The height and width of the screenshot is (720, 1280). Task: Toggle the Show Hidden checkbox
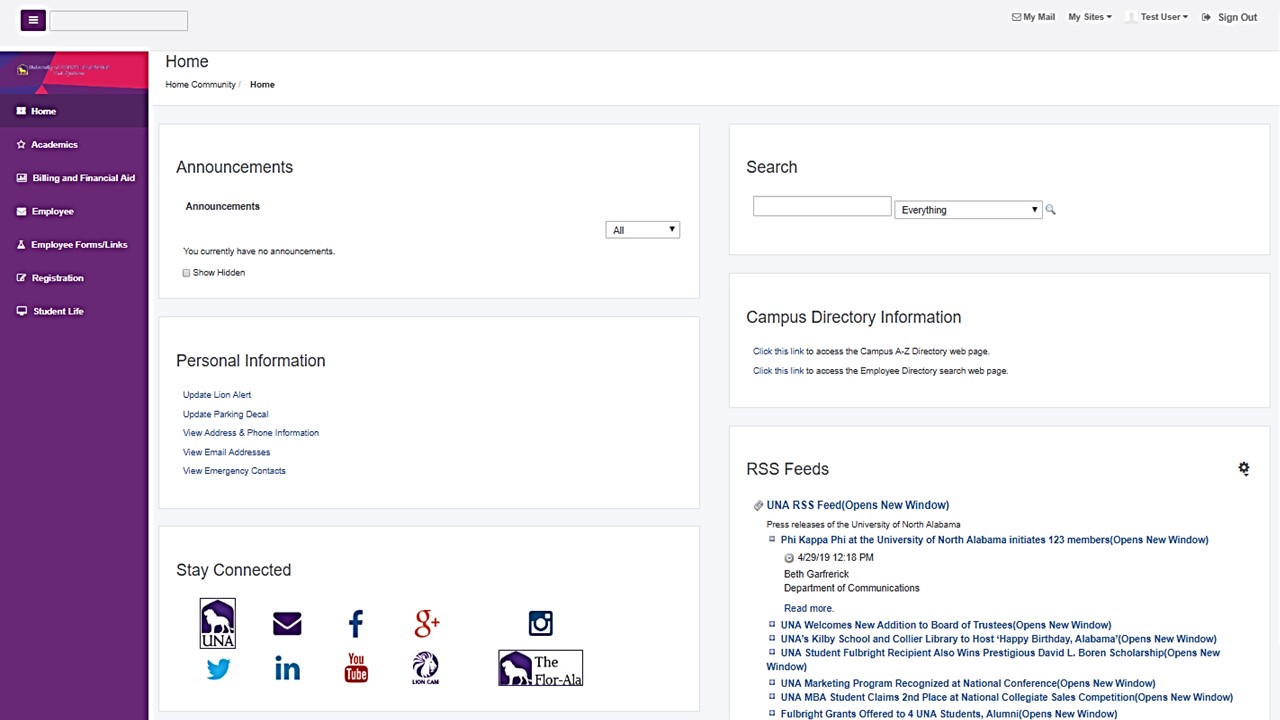(x=186, y=273)
